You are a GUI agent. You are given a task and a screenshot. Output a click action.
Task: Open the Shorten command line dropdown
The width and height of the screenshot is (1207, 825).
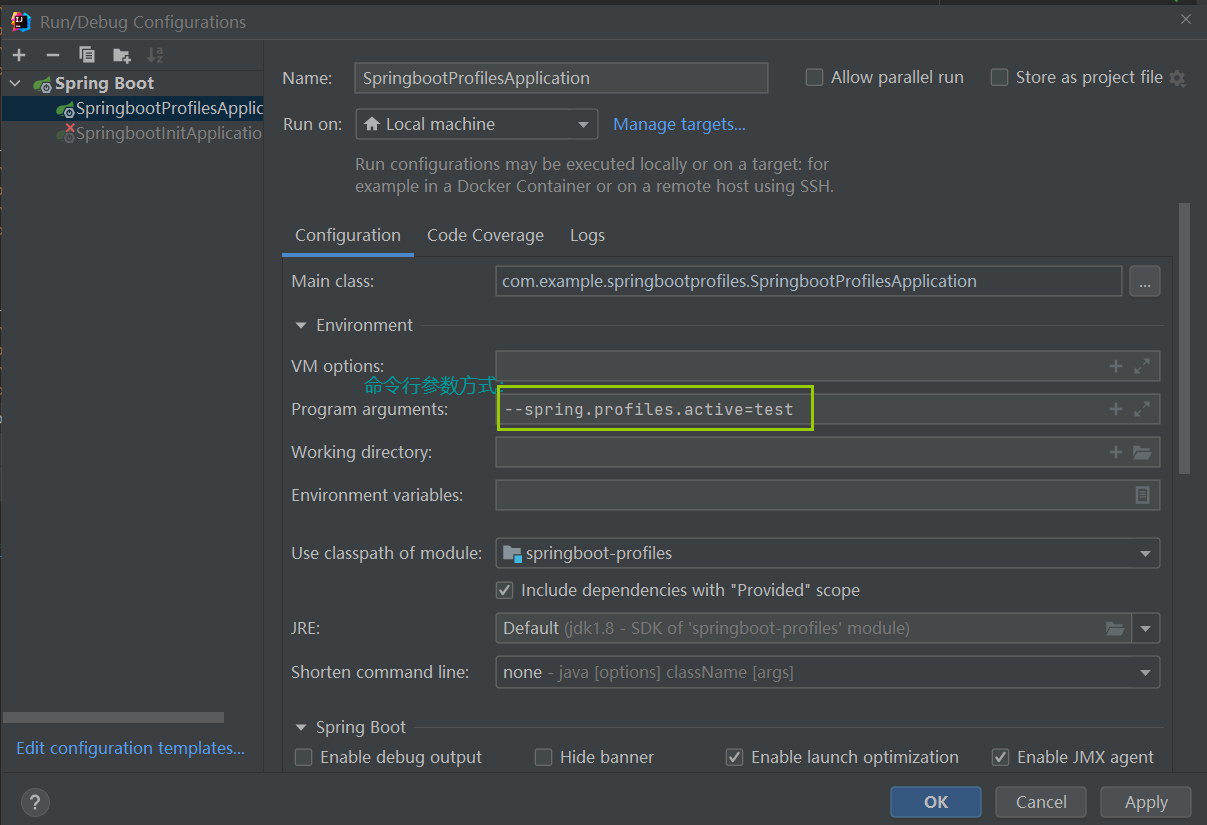point(828,672)
